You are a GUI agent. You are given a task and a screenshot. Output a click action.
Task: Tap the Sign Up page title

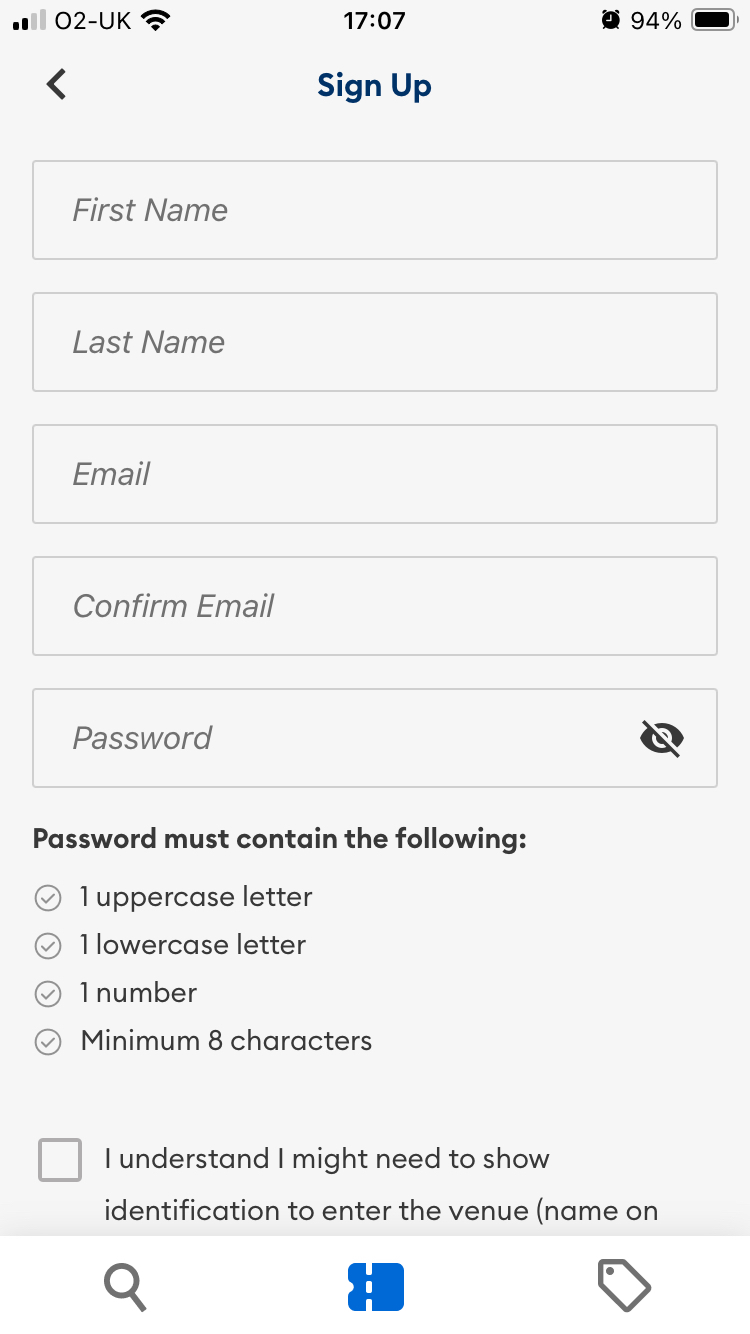coord(374,86)
